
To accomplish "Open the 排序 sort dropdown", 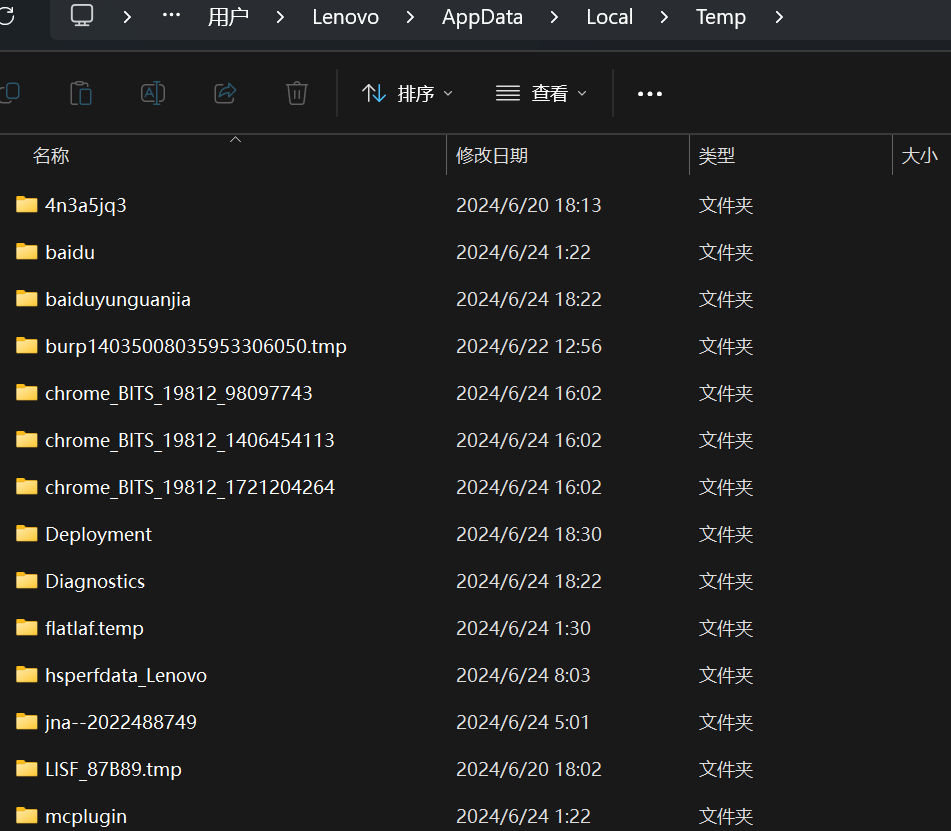I will click(x=407, y=93).
